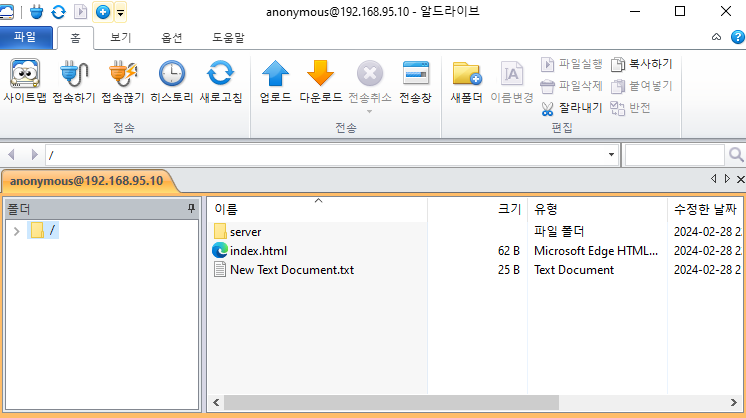Image resolution: width=746 pixels, height=418 pixels.
Task: Switch to the 옵션 ribbon tab
Action: pyautogui.click(x=172, y=38)
